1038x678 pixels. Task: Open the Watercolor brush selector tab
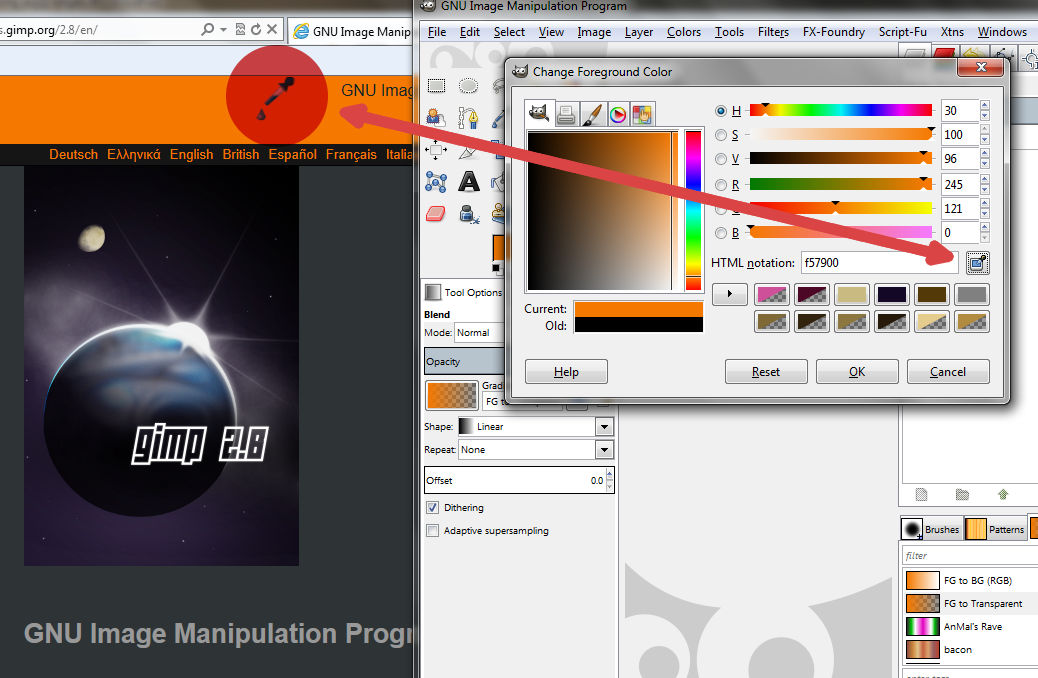tap(592, 115)
